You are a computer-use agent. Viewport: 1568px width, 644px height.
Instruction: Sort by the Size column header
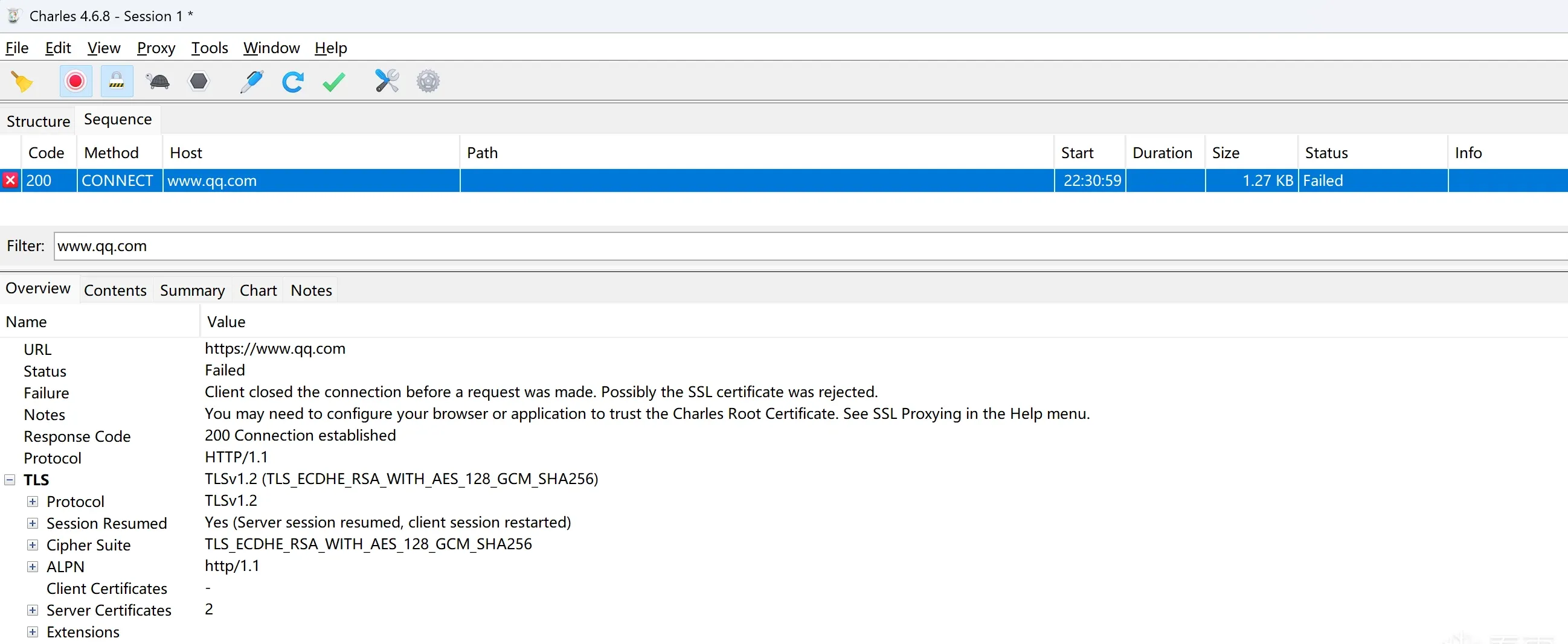pos(1251,153)
